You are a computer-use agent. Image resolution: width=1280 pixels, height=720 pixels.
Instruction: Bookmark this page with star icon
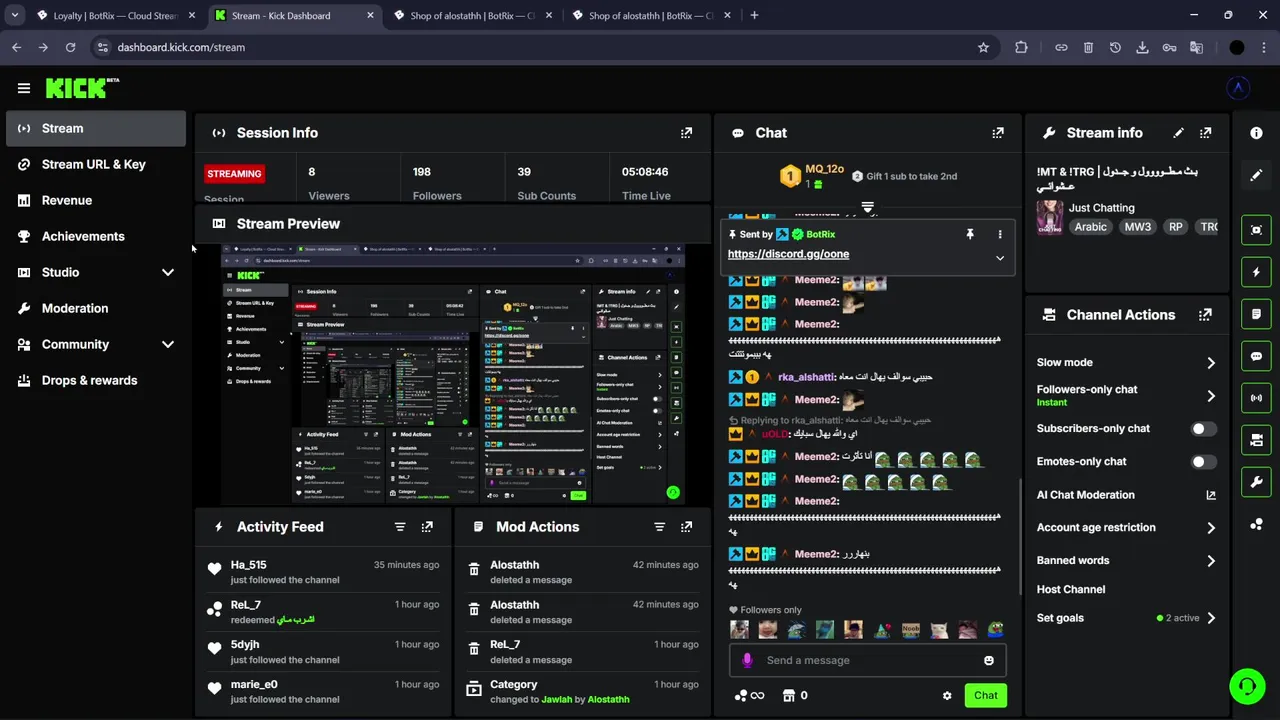coord(983,47)
